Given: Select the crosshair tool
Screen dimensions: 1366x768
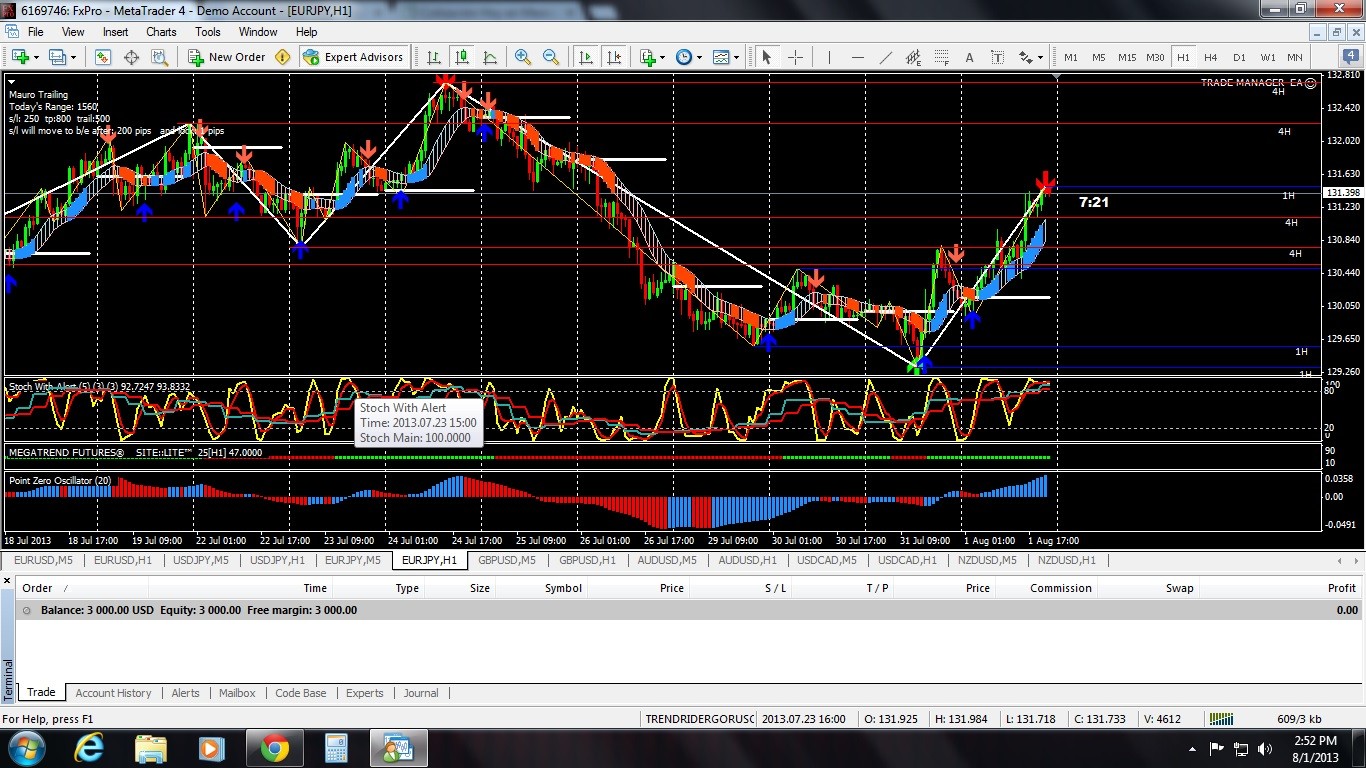Looking at the screenshot, I should (x=796, y=57).
